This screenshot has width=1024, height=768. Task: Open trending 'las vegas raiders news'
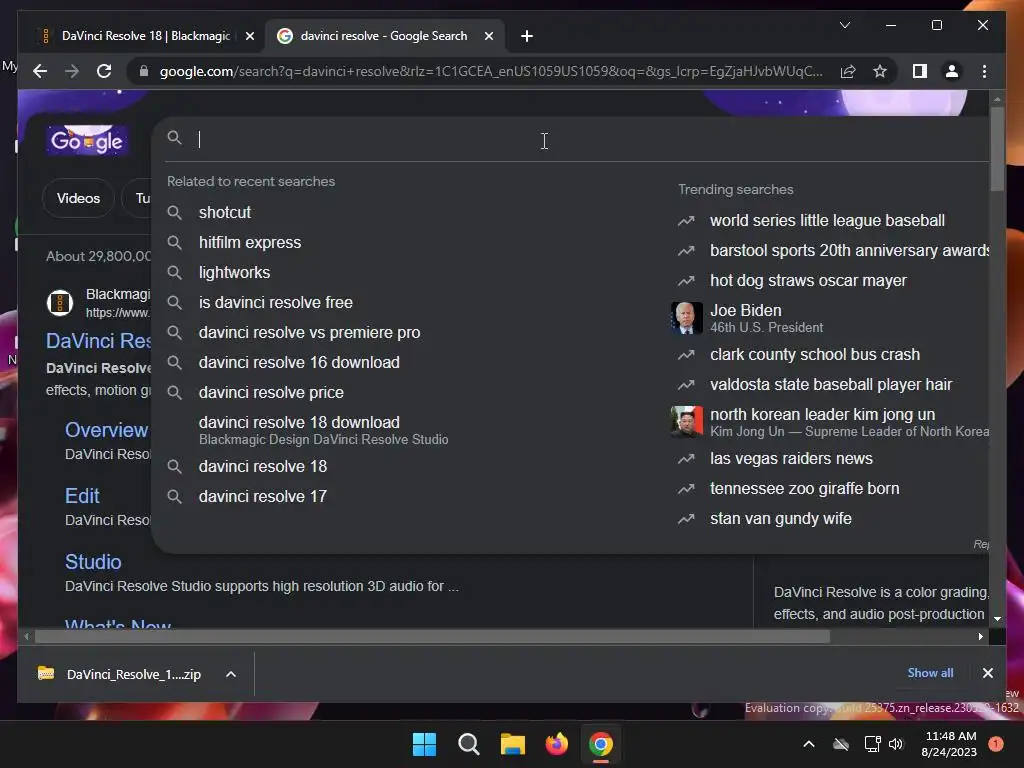791,458
